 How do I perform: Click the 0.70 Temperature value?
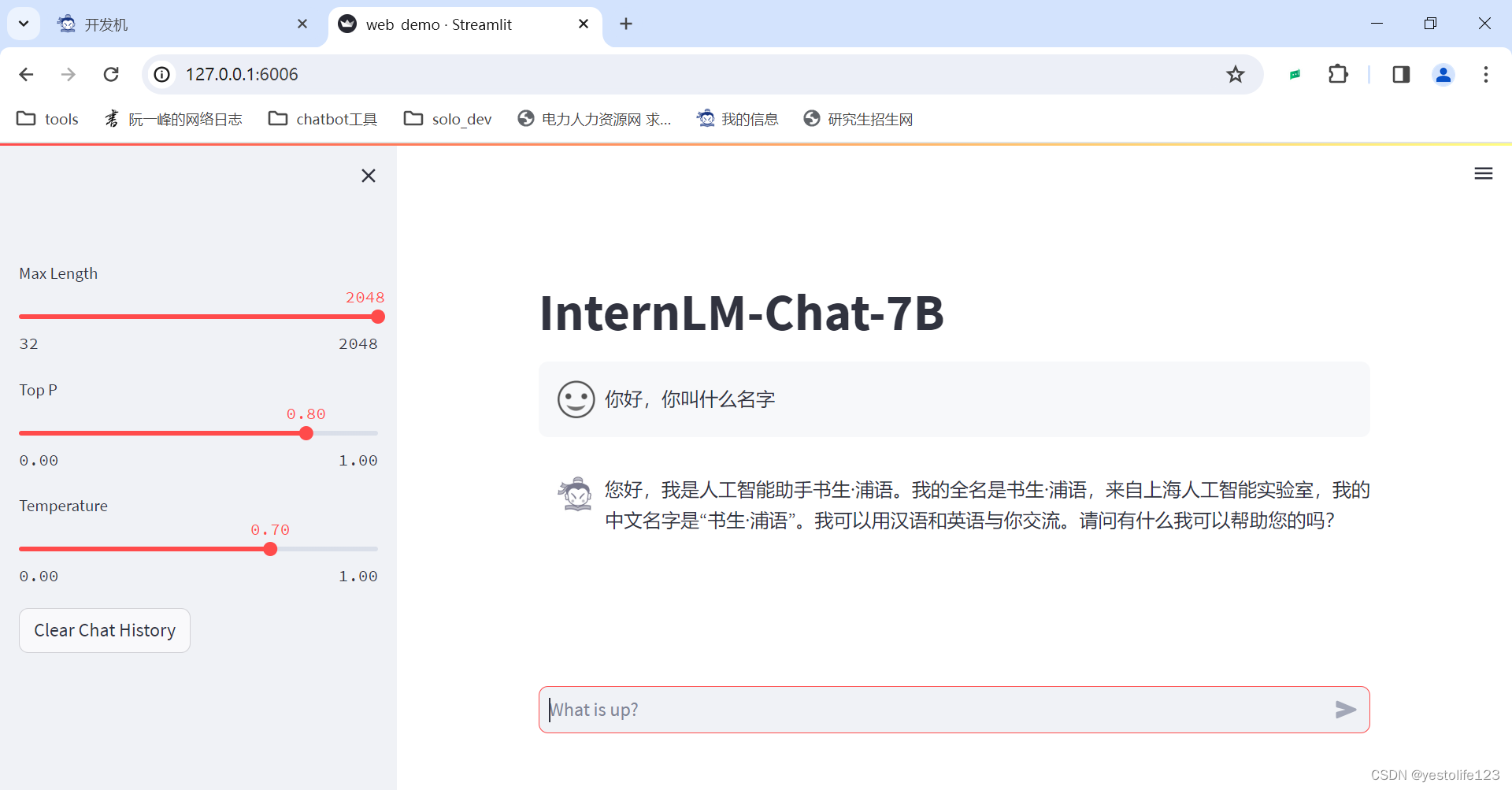[270, 529]
